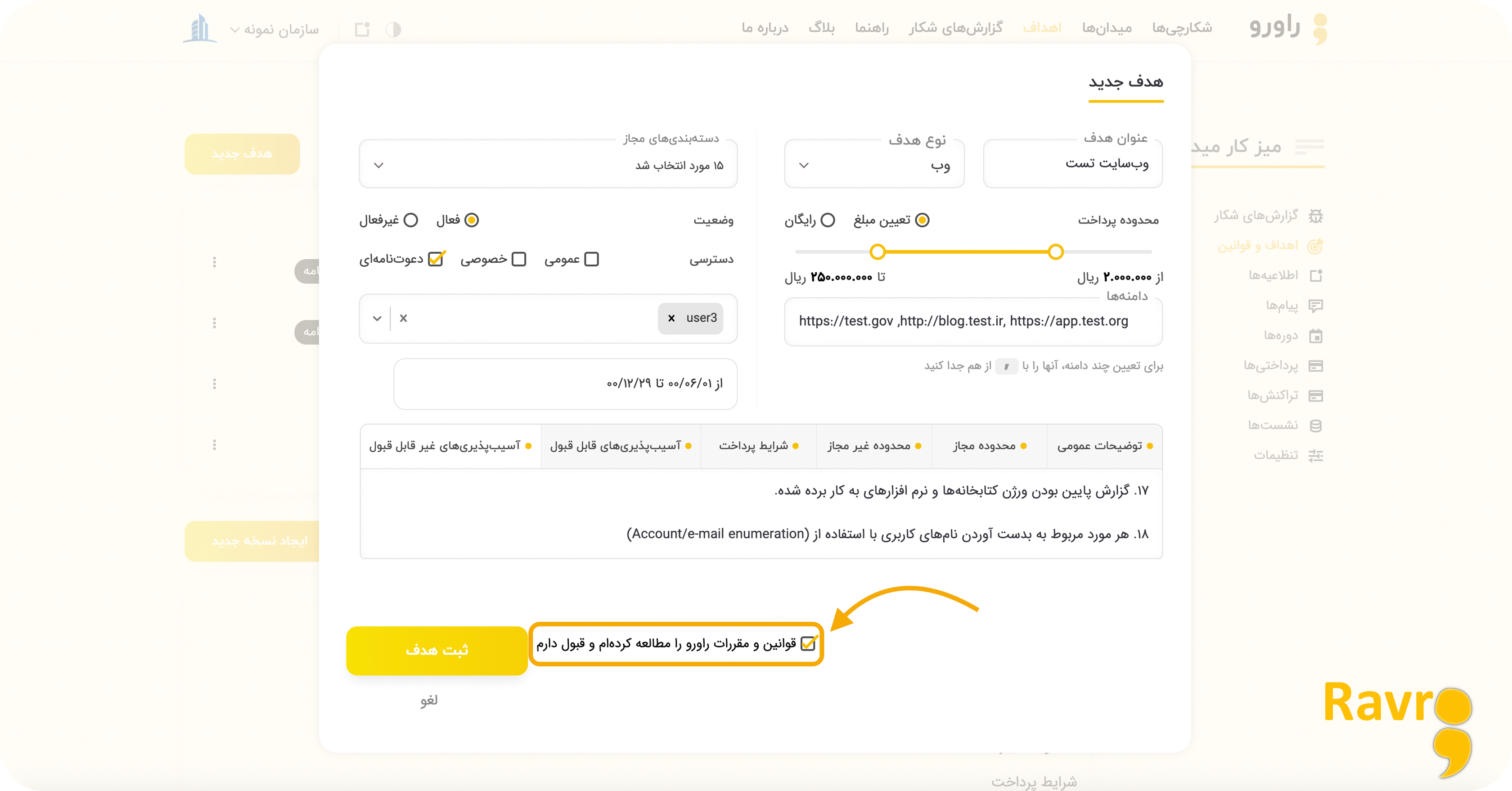Open the fourth row three-dot menu

pyautogui.click(x=214, y=445)
